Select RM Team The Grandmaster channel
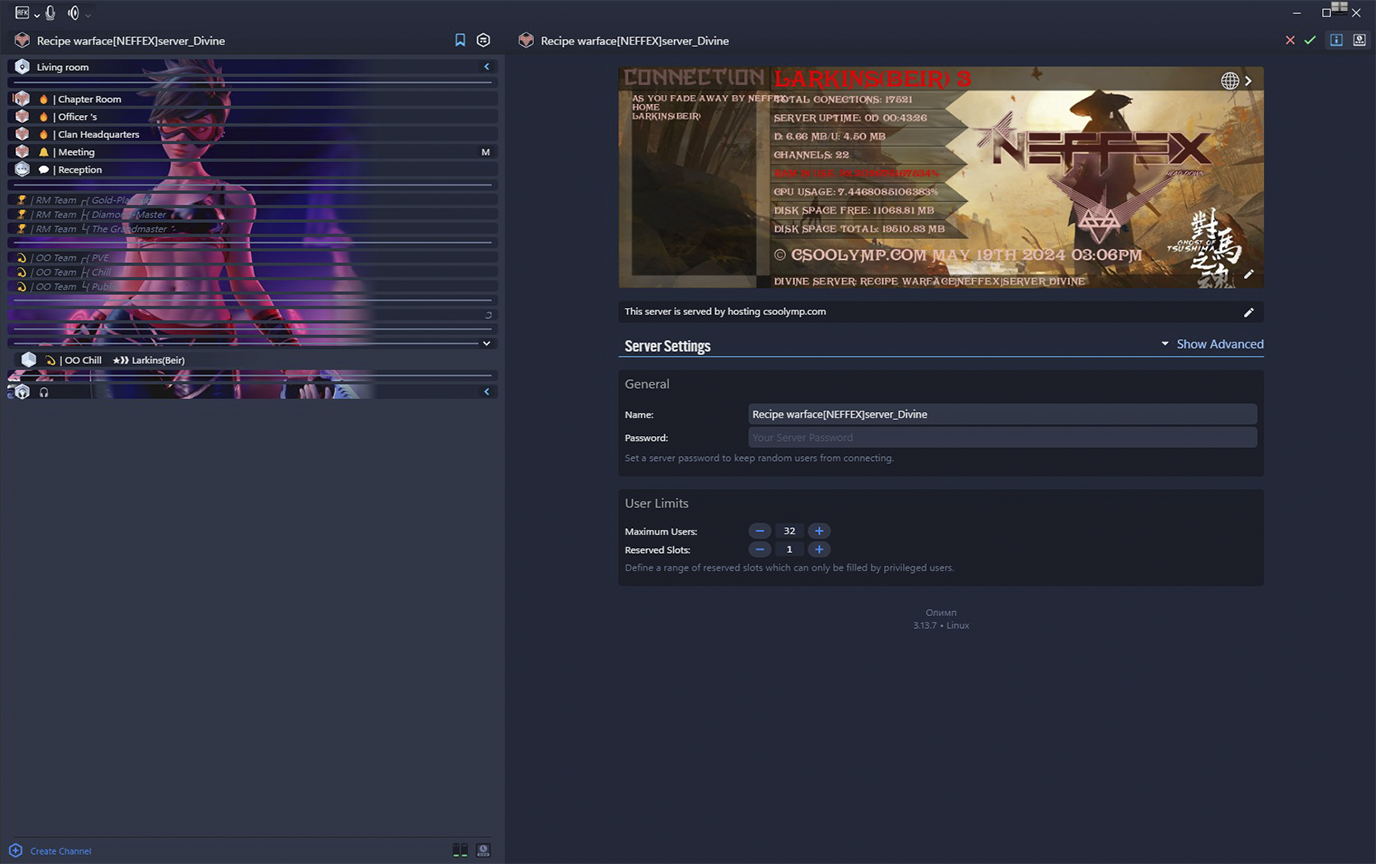 pos(252,229)
